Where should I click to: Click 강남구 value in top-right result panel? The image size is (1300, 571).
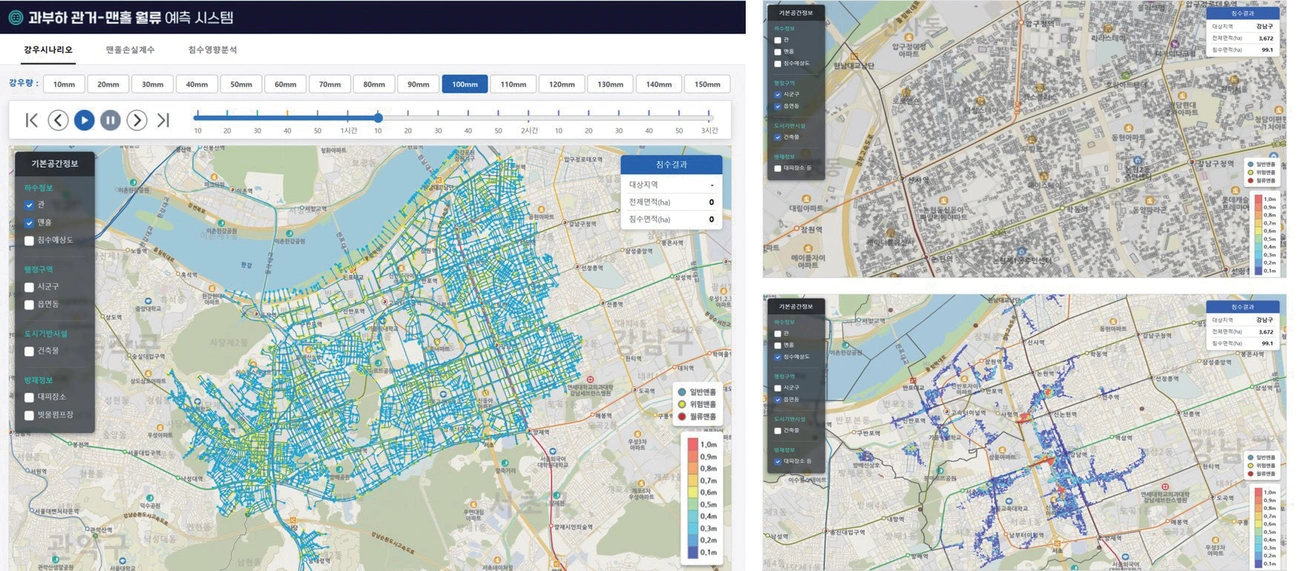[1266, 27]
